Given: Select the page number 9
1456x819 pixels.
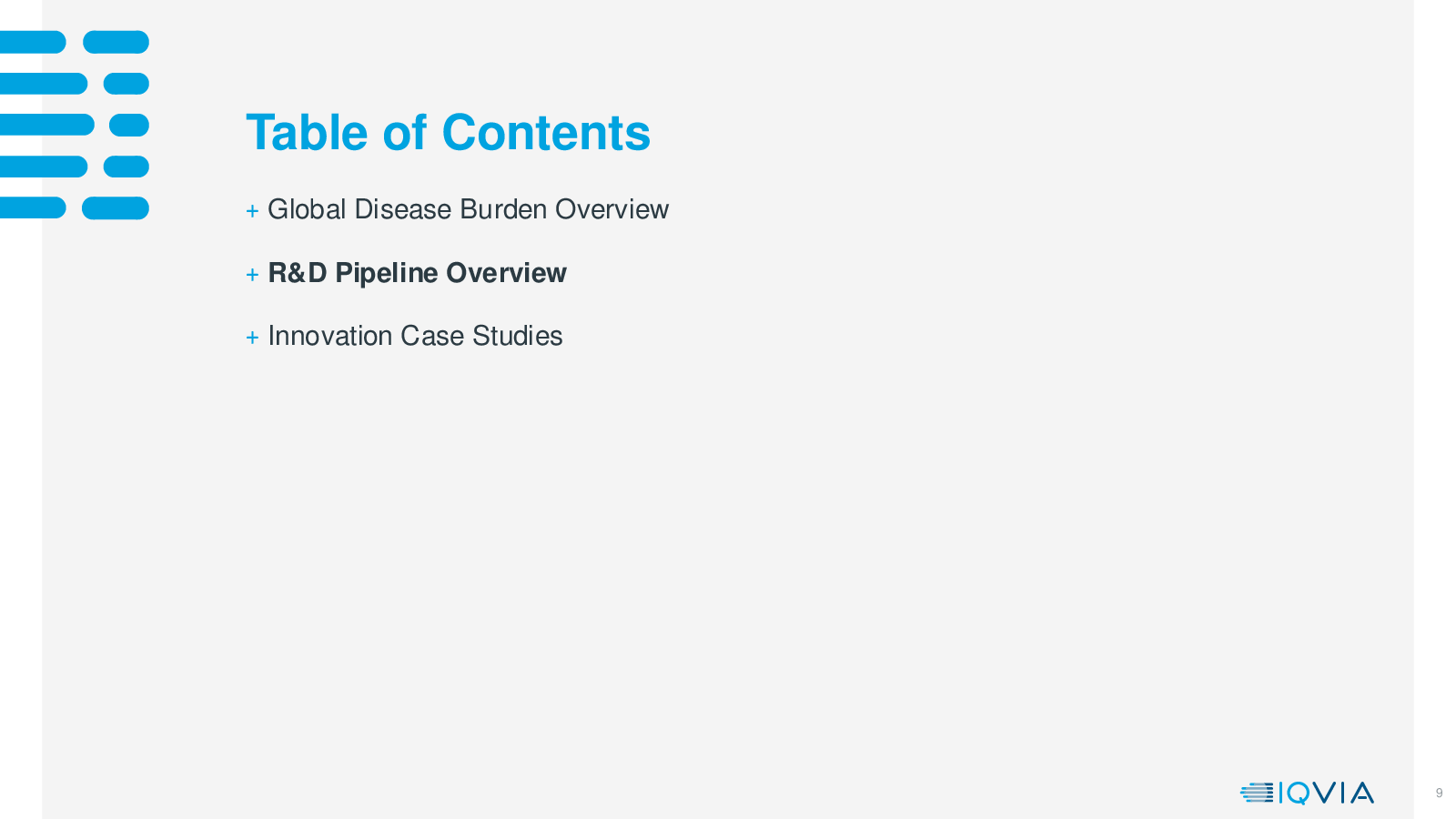Looking at the screenshot, I should 1439,794.
